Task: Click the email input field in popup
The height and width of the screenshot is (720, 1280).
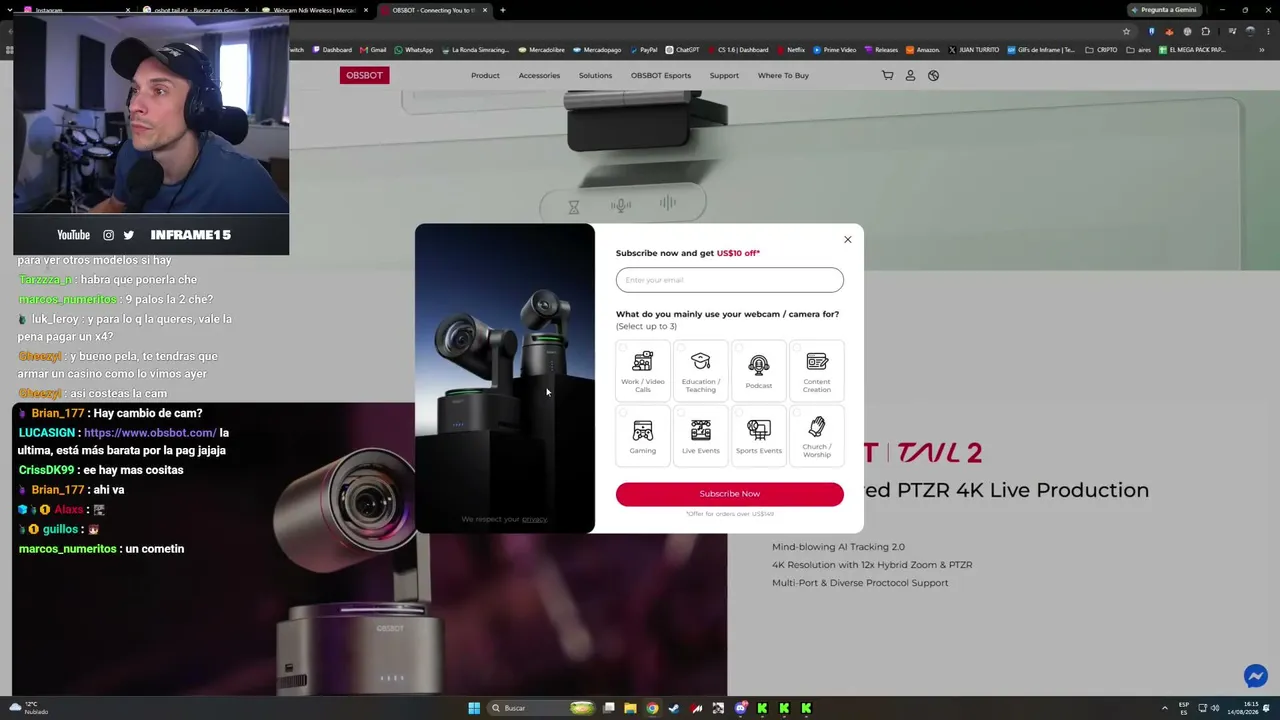Action: [x=730, y=280]
